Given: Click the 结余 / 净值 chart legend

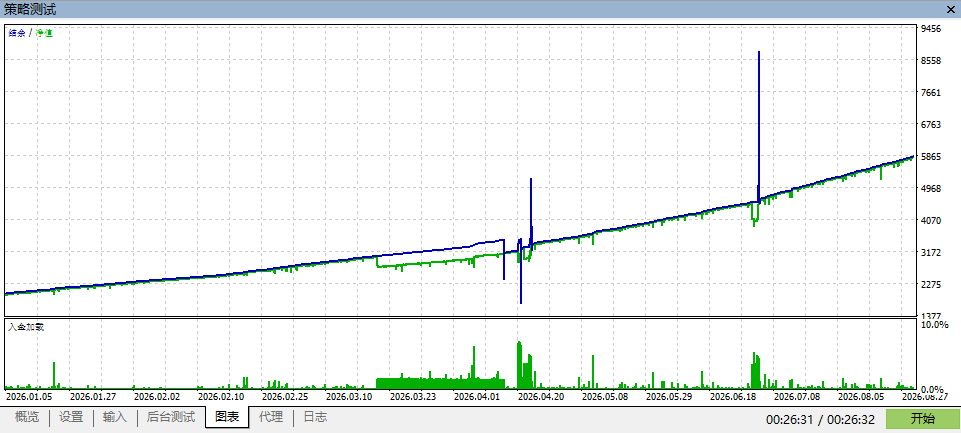Looking at the screenshot, I should click(x=30, y=33).
